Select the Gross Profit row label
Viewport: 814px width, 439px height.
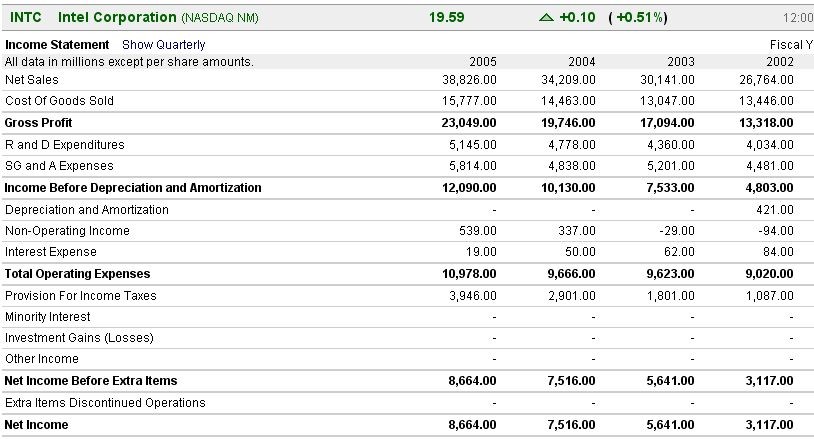coord(38,123)
